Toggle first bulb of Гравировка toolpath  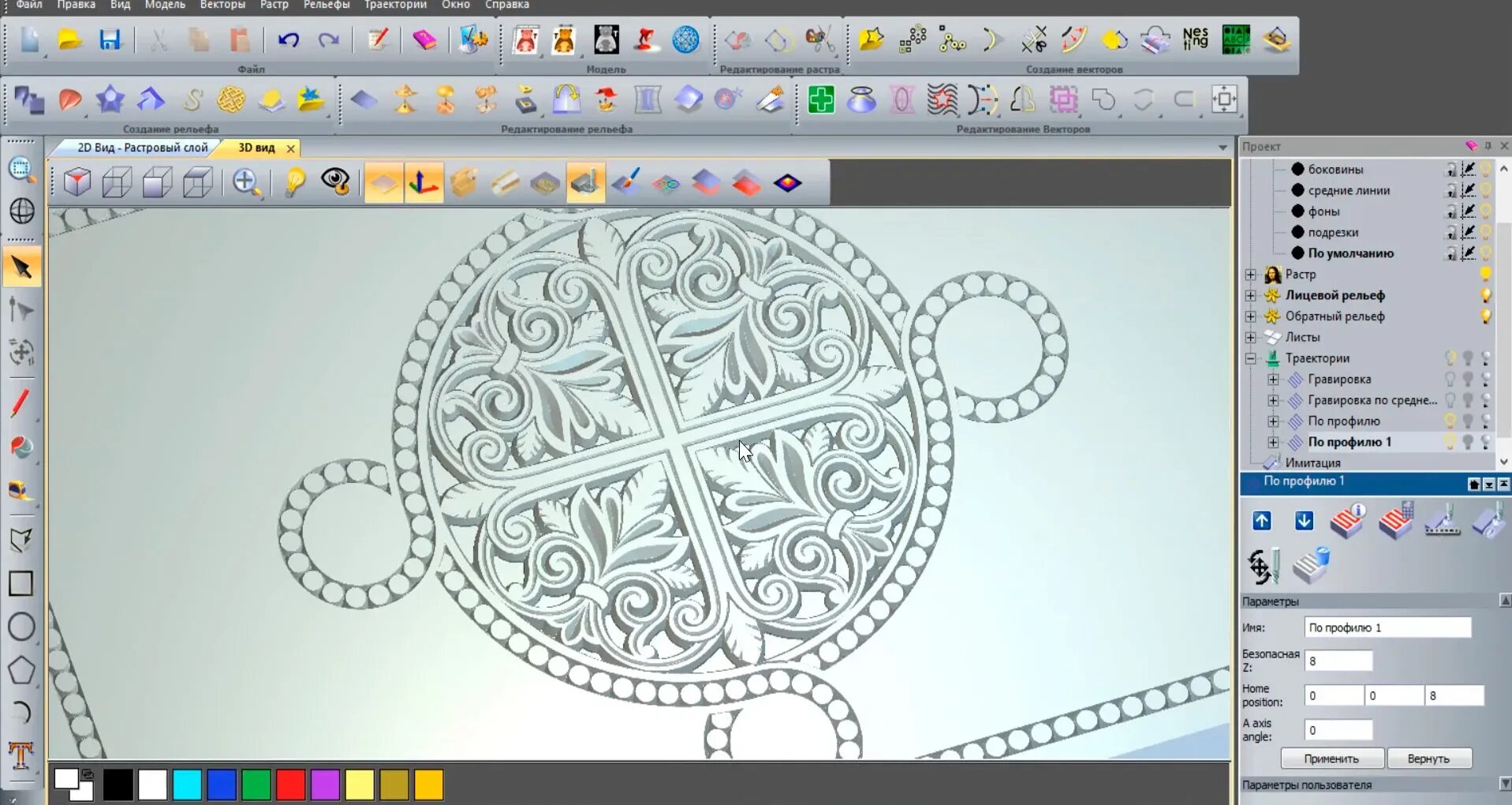pos(1450,380)
